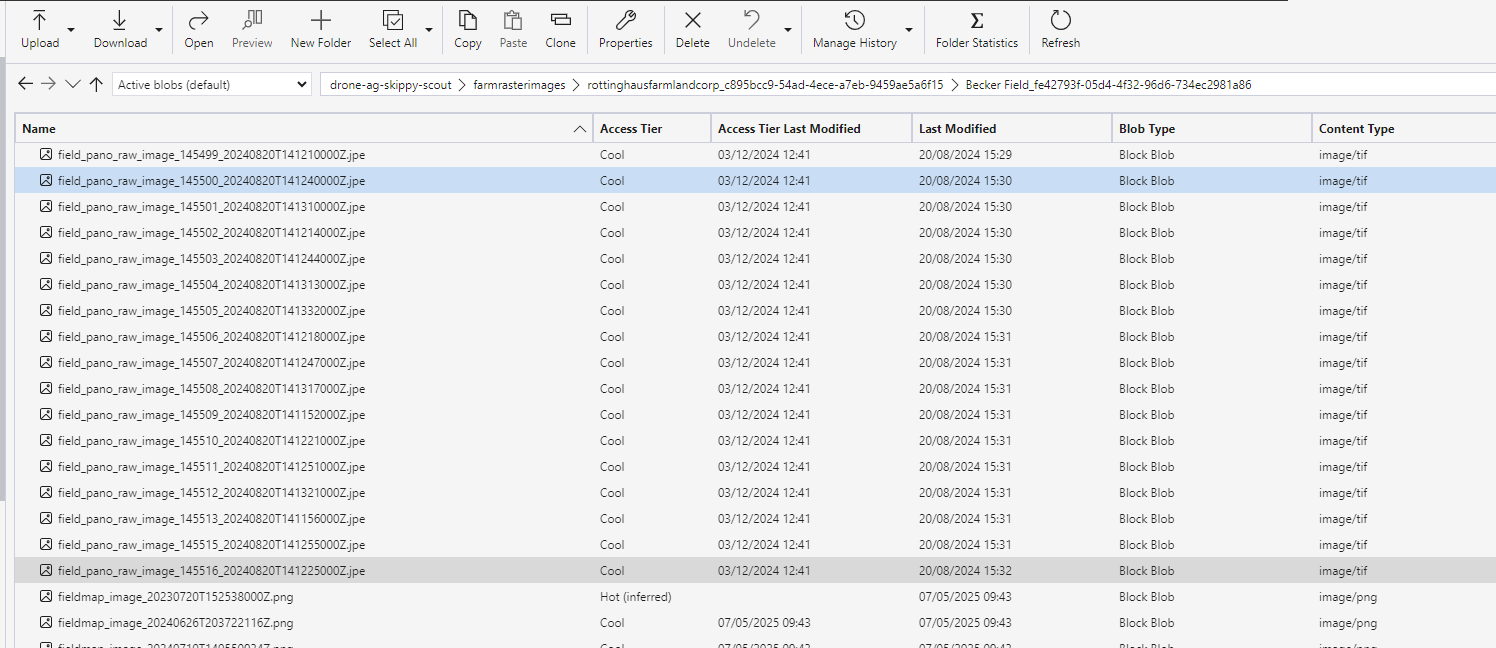
Task: Select field_pano_raw_image_145511 file row
Action: pyautogui.click(x=756, y=467)
